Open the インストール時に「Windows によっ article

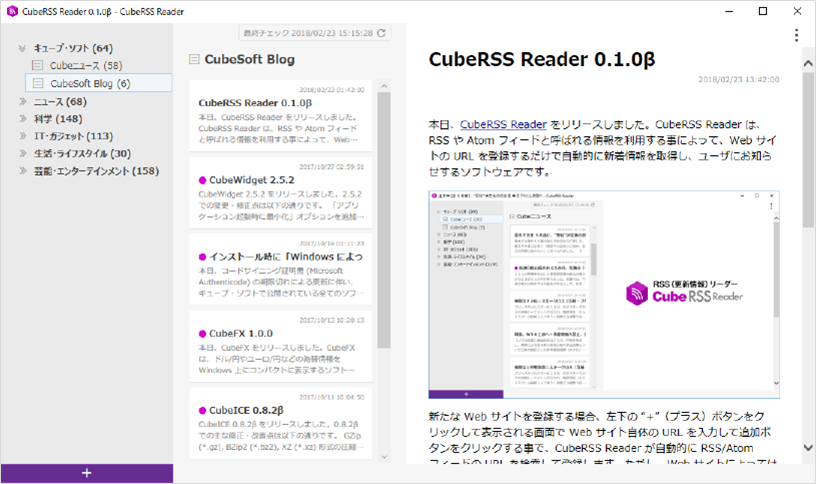[x=281, y=270]
